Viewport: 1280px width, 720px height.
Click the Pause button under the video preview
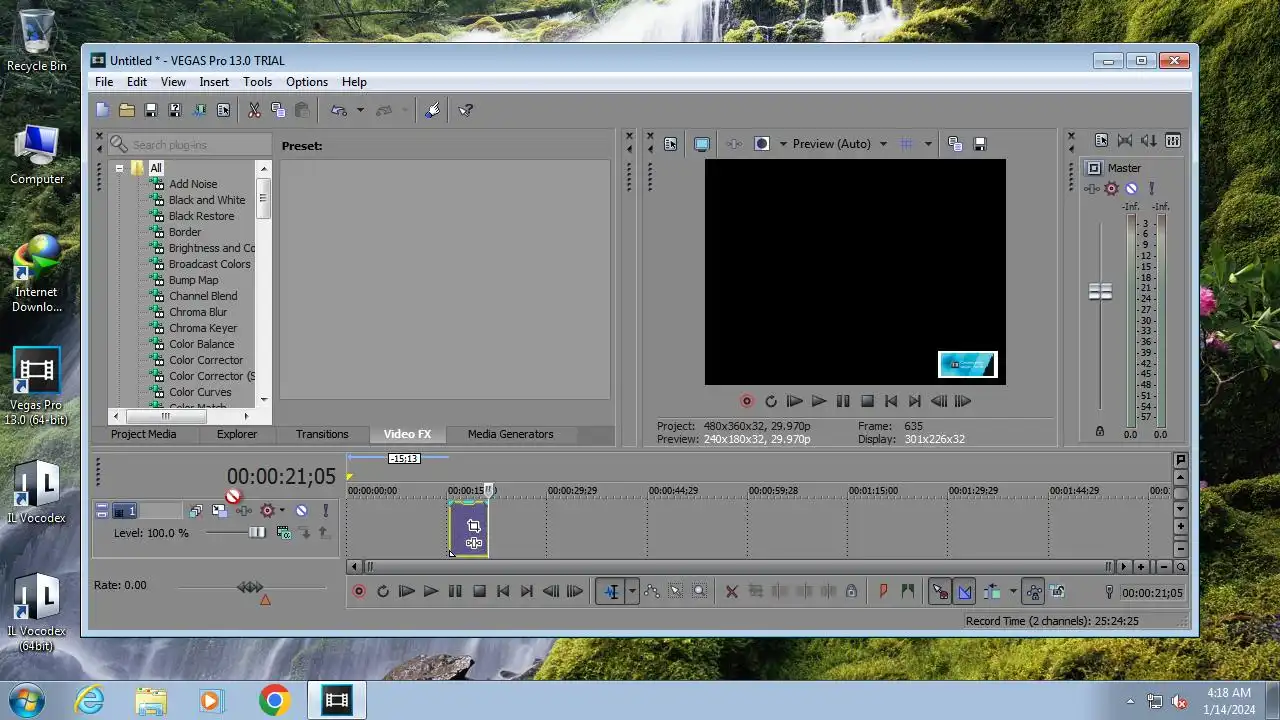coord(843,401)
